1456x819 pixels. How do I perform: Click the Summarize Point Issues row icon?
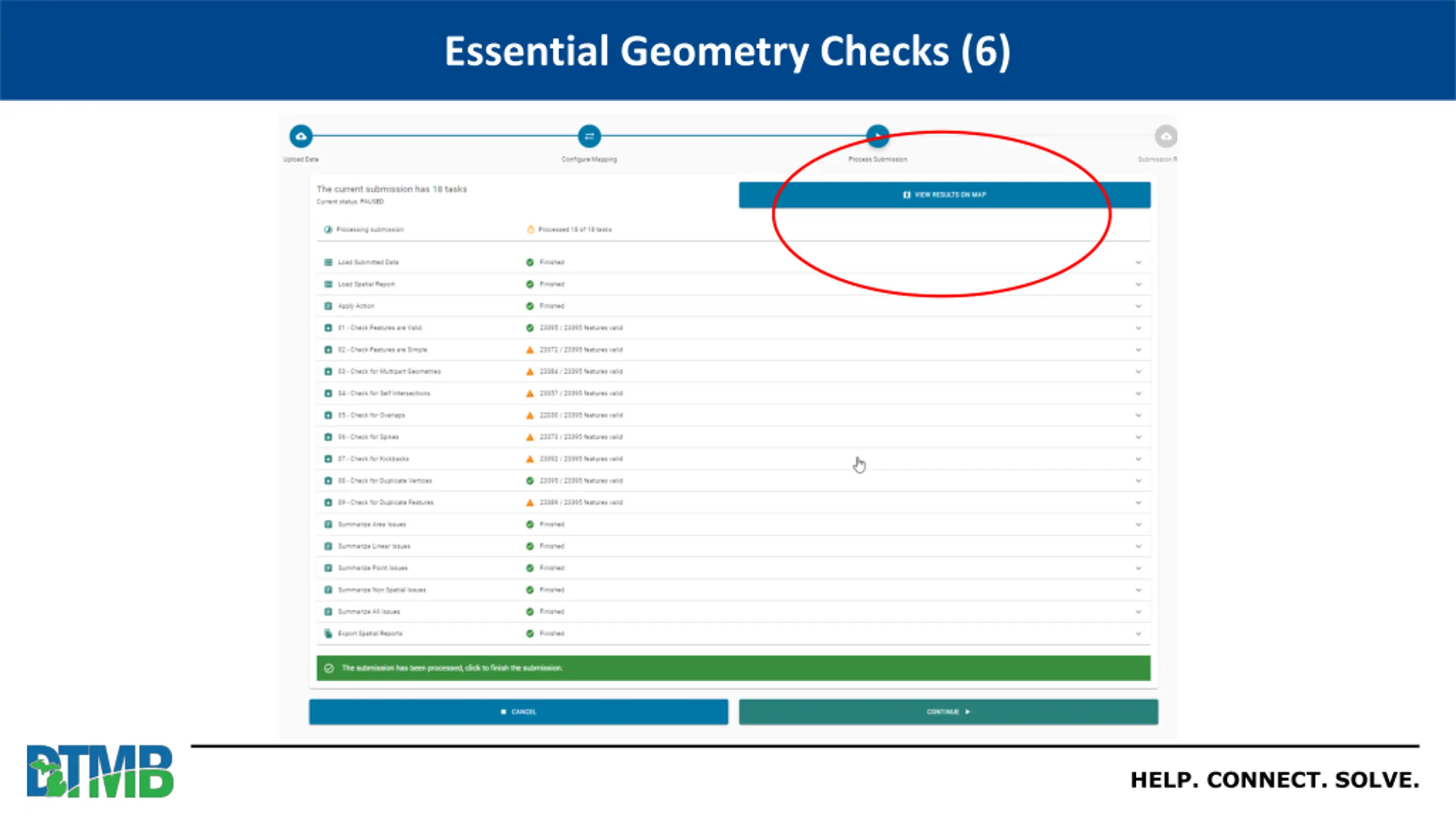328,568
